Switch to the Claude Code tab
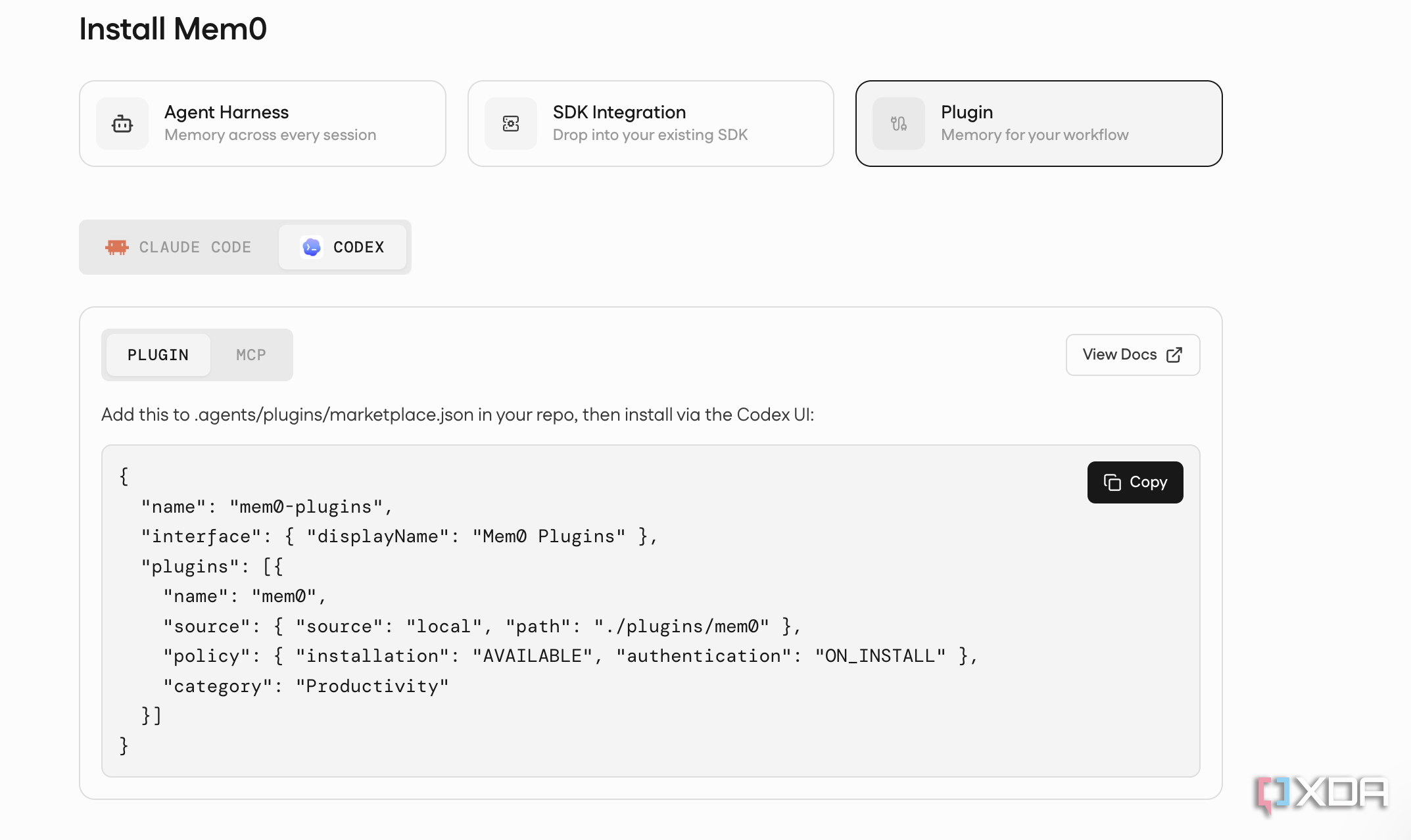 (x=179, y=247)
